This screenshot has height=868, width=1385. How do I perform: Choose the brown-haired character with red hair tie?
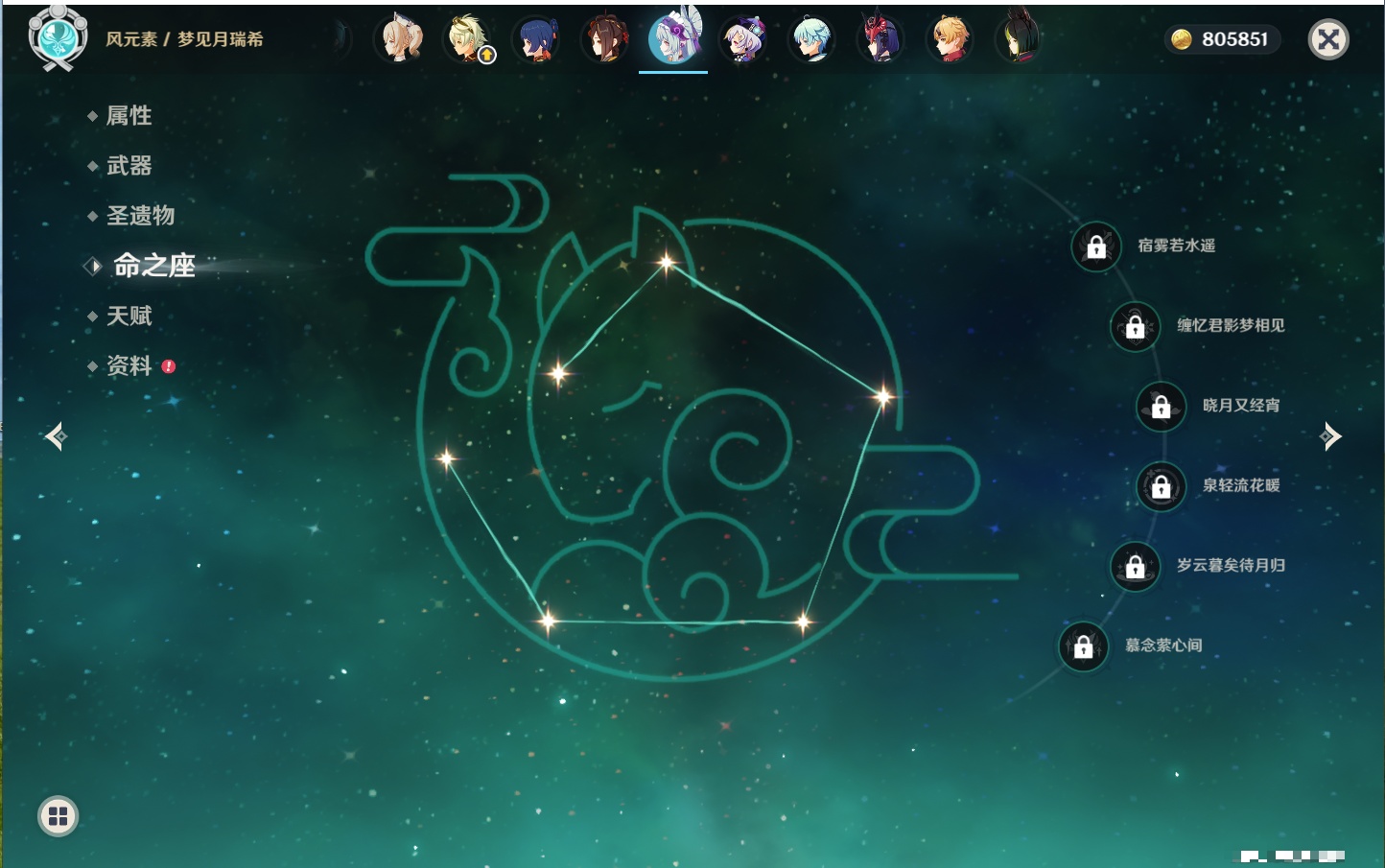point(605,39)
